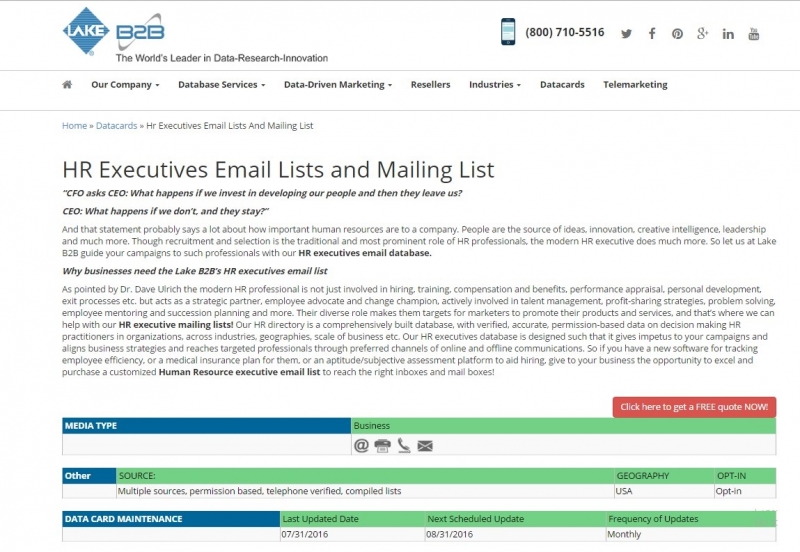Go to homepage via house icon
Viewport: 800px width, 552px height.
(x=67, y=85)
